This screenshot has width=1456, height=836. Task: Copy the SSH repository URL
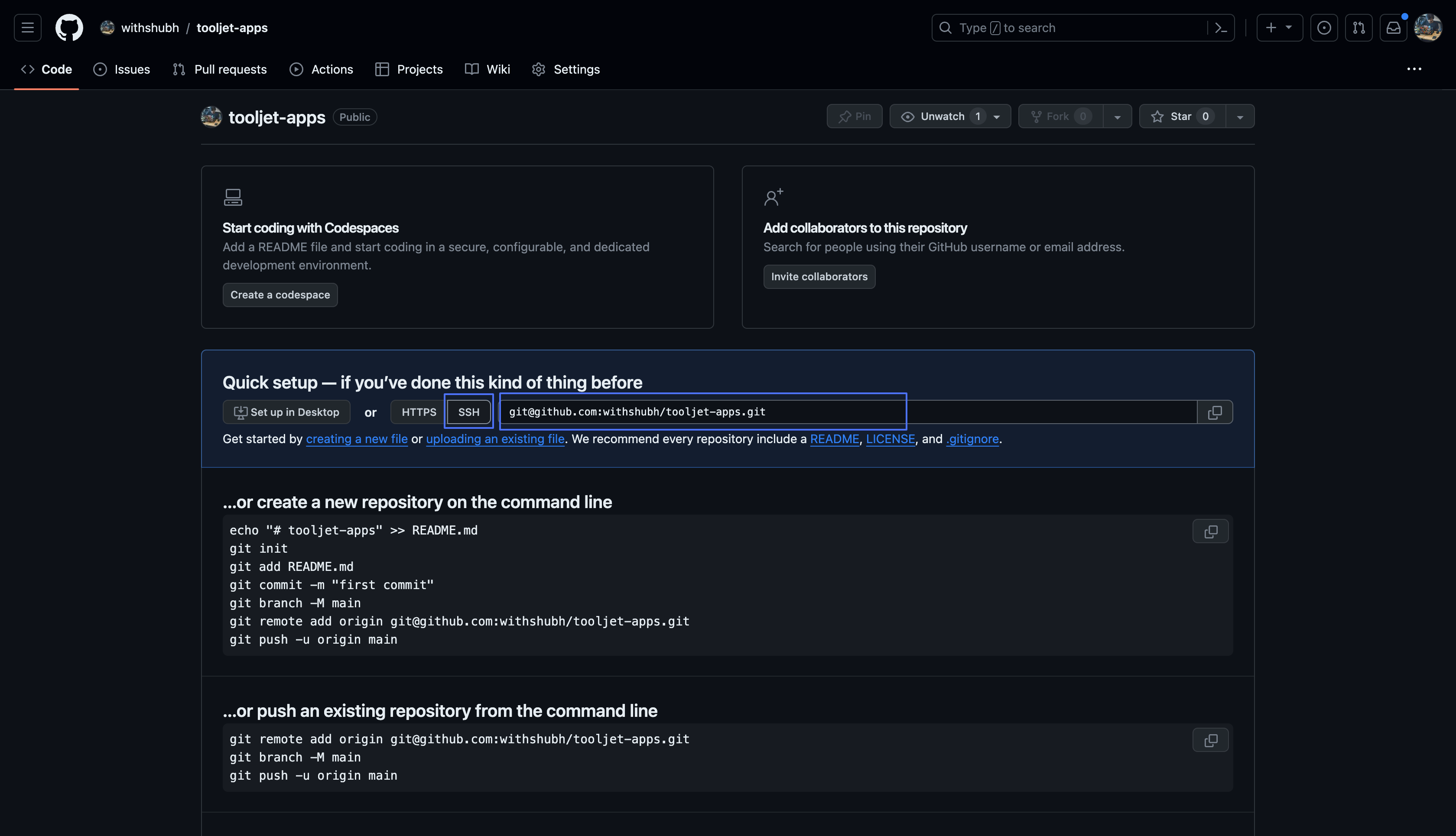pos(1214,412)
